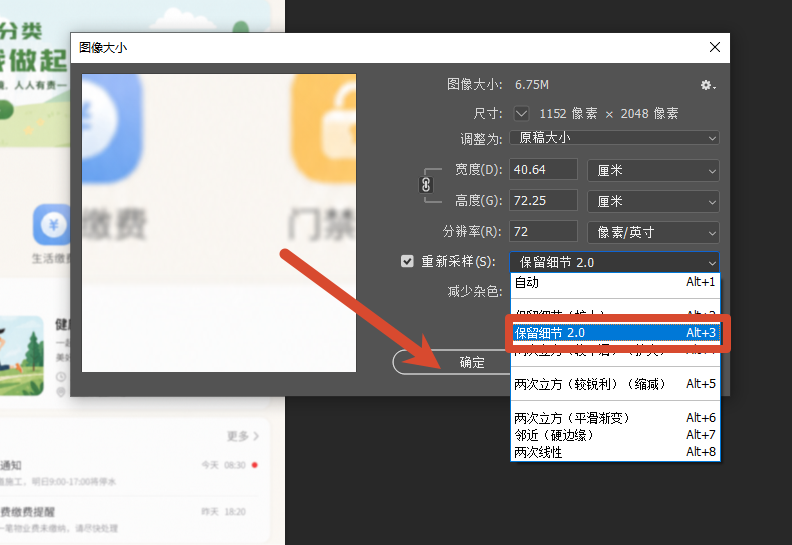The width and height of the screenshot is (792, 545).
Task: Toggle the constrain proportions chain link icon
Action: click(426, 185)
